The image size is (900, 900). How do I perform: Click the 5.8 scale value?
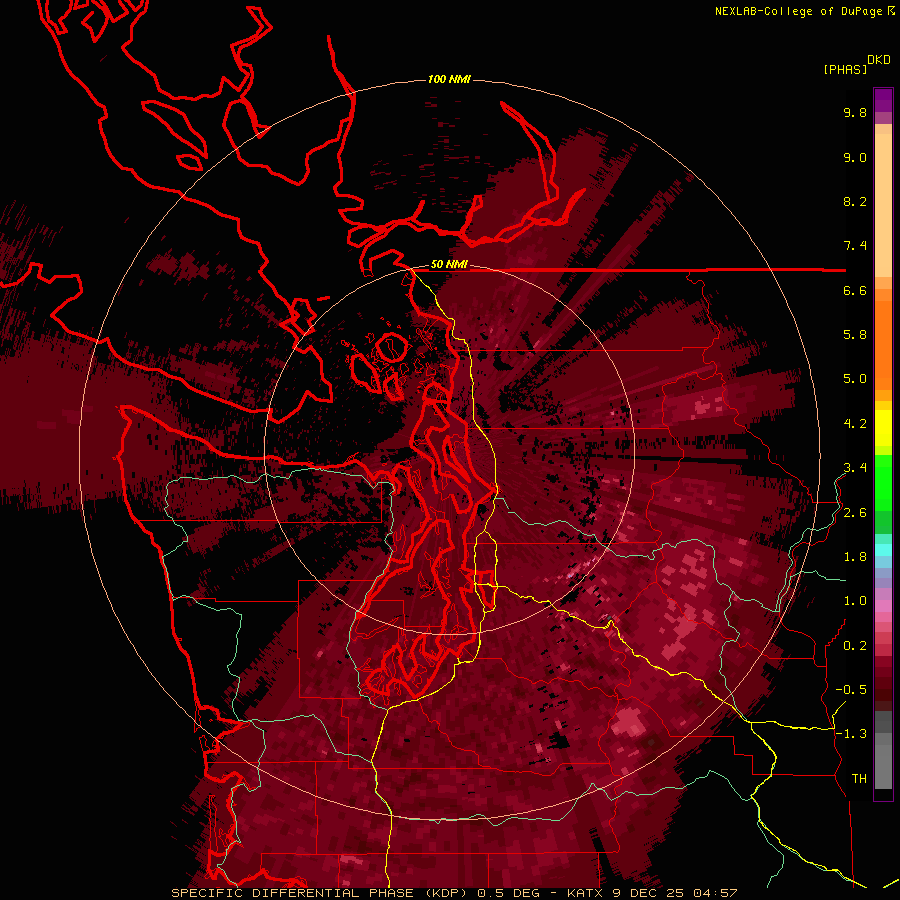click(855, 335)
